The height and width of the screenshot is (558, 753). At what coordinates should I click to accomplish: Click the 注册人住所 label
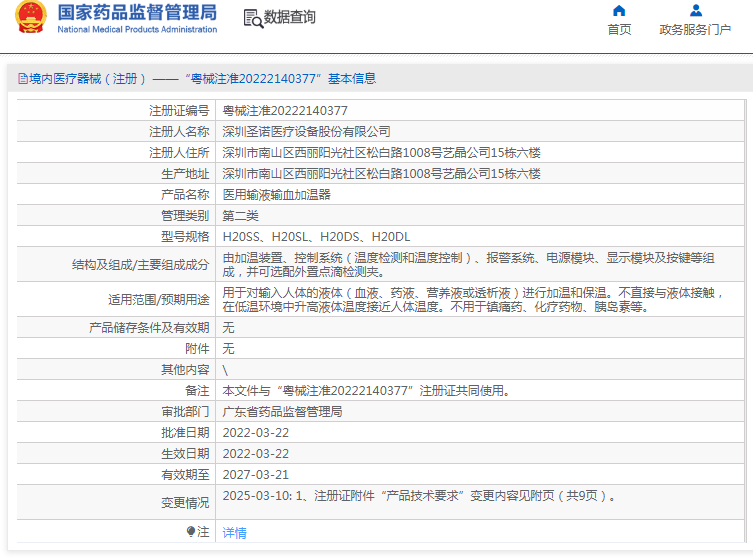coord(179,153)
